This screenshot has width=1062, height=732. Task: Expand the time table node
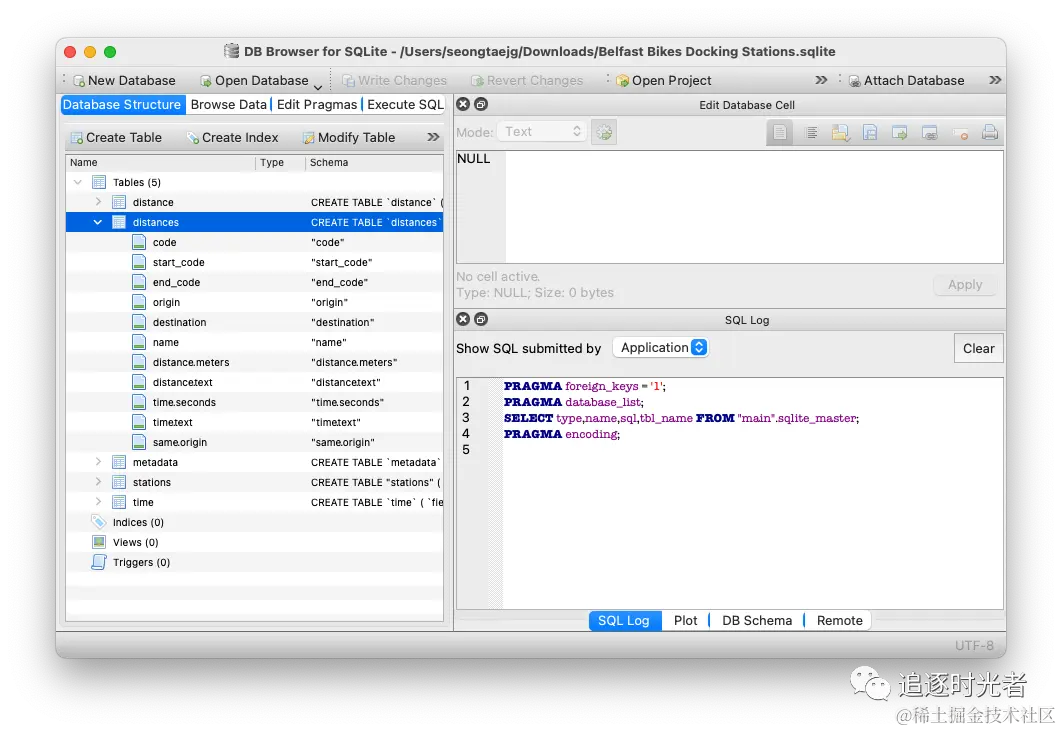[x=98, y=502]
